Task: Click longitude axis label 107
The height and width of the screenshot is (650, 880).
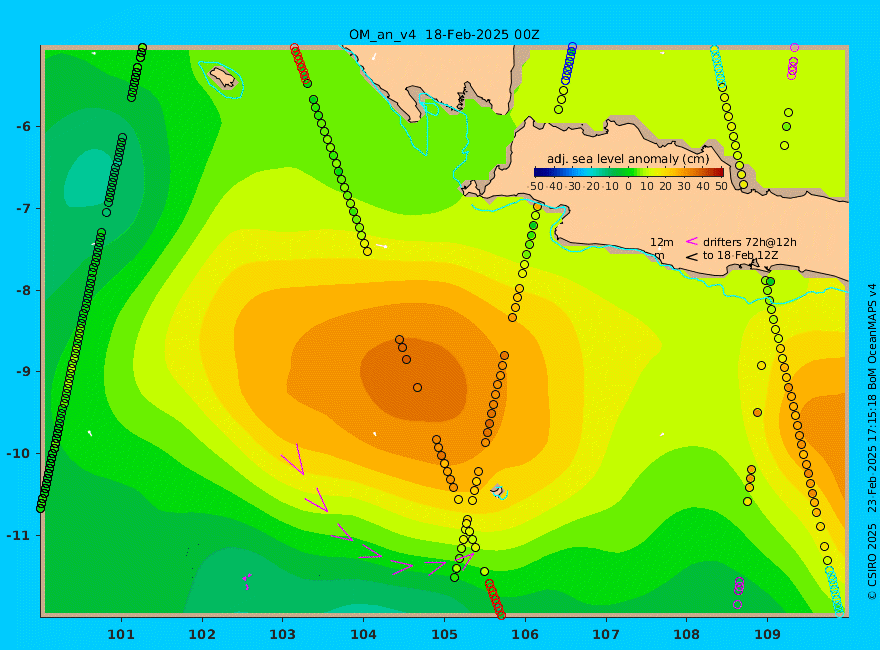Action: [606, 635]
